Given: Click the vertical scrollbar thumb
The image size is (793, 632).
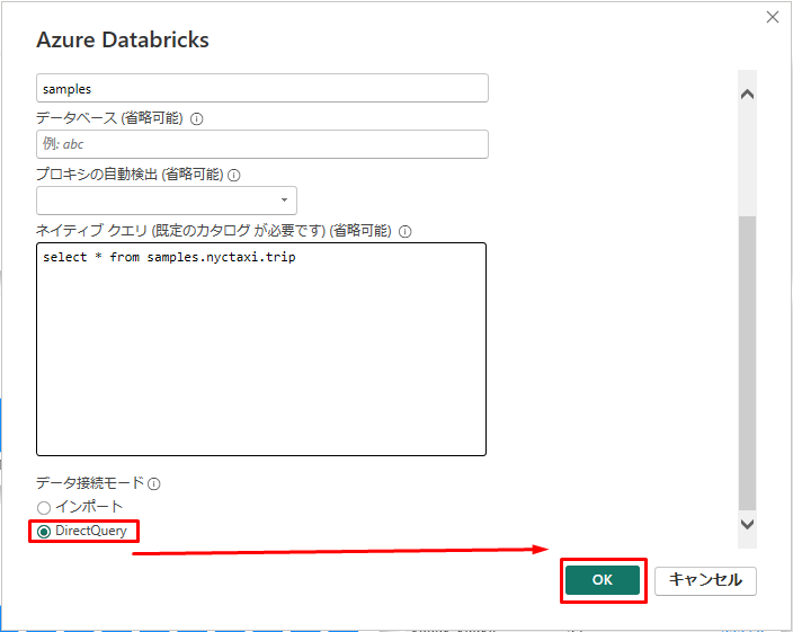Looking at the screenshot, I should (747, 363).
